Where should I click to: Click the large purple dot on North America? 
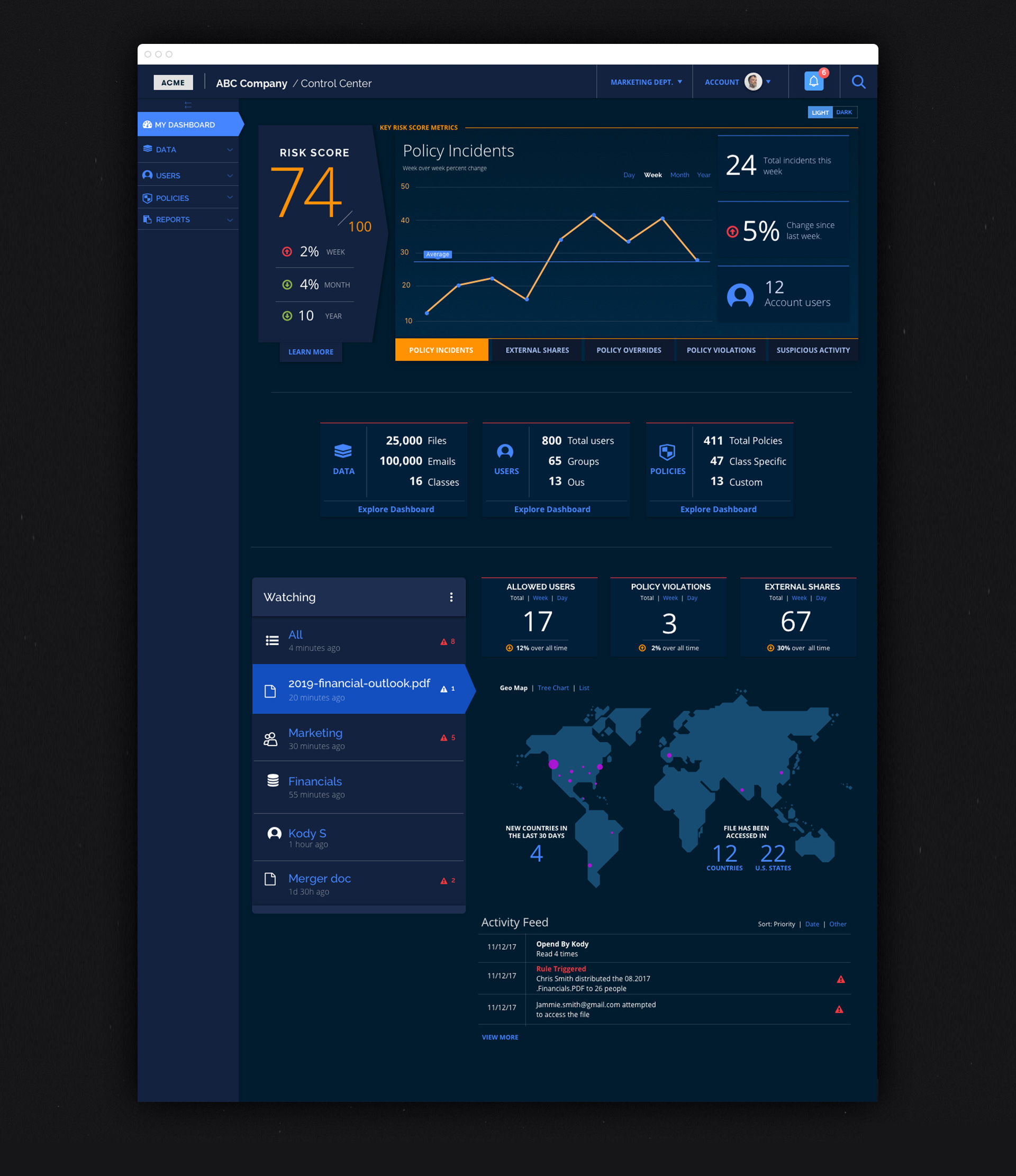[554, 764]
